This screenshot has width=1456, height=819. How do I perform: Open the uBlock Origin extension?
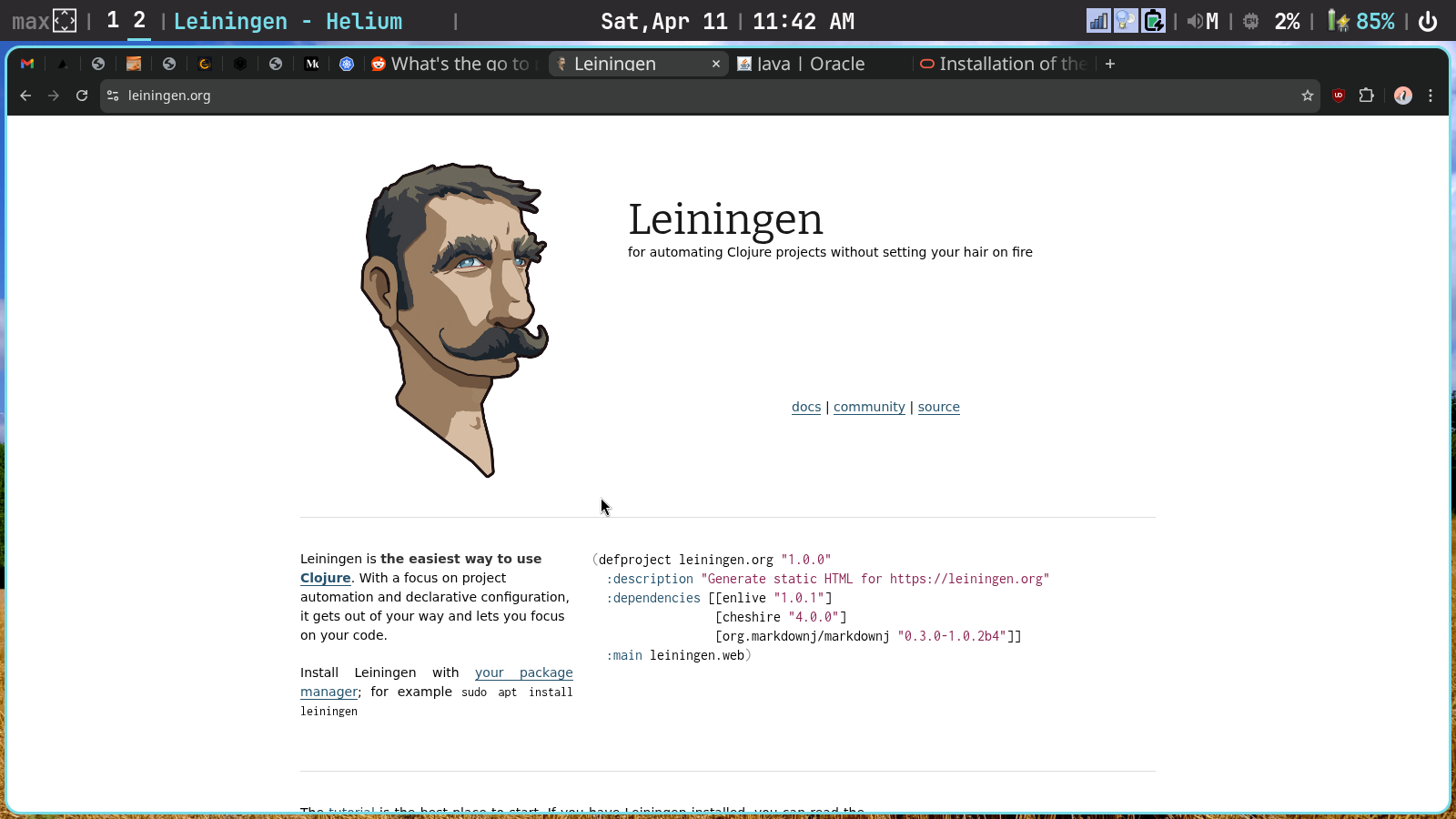pyautogui.click(x=1339, y=96)
